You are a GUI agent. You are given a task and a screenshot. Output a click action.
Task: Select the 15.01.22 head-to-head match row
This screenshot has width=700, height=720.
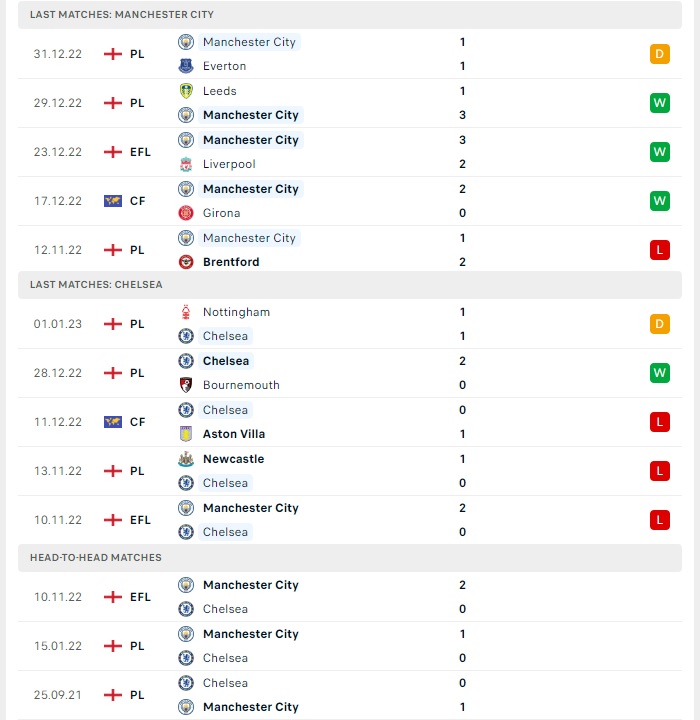click(x=350, y=646)
